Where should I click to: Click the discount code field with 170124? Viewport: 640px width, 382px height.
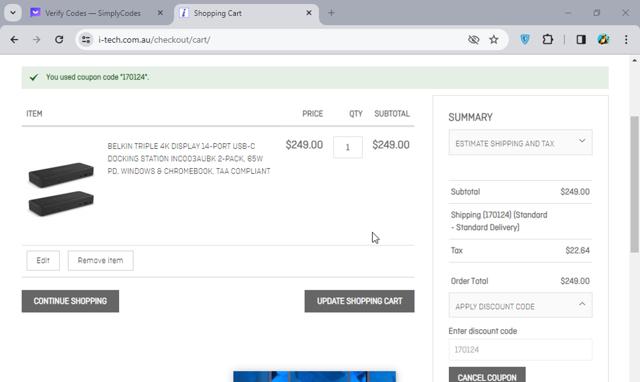pos(520,350)
